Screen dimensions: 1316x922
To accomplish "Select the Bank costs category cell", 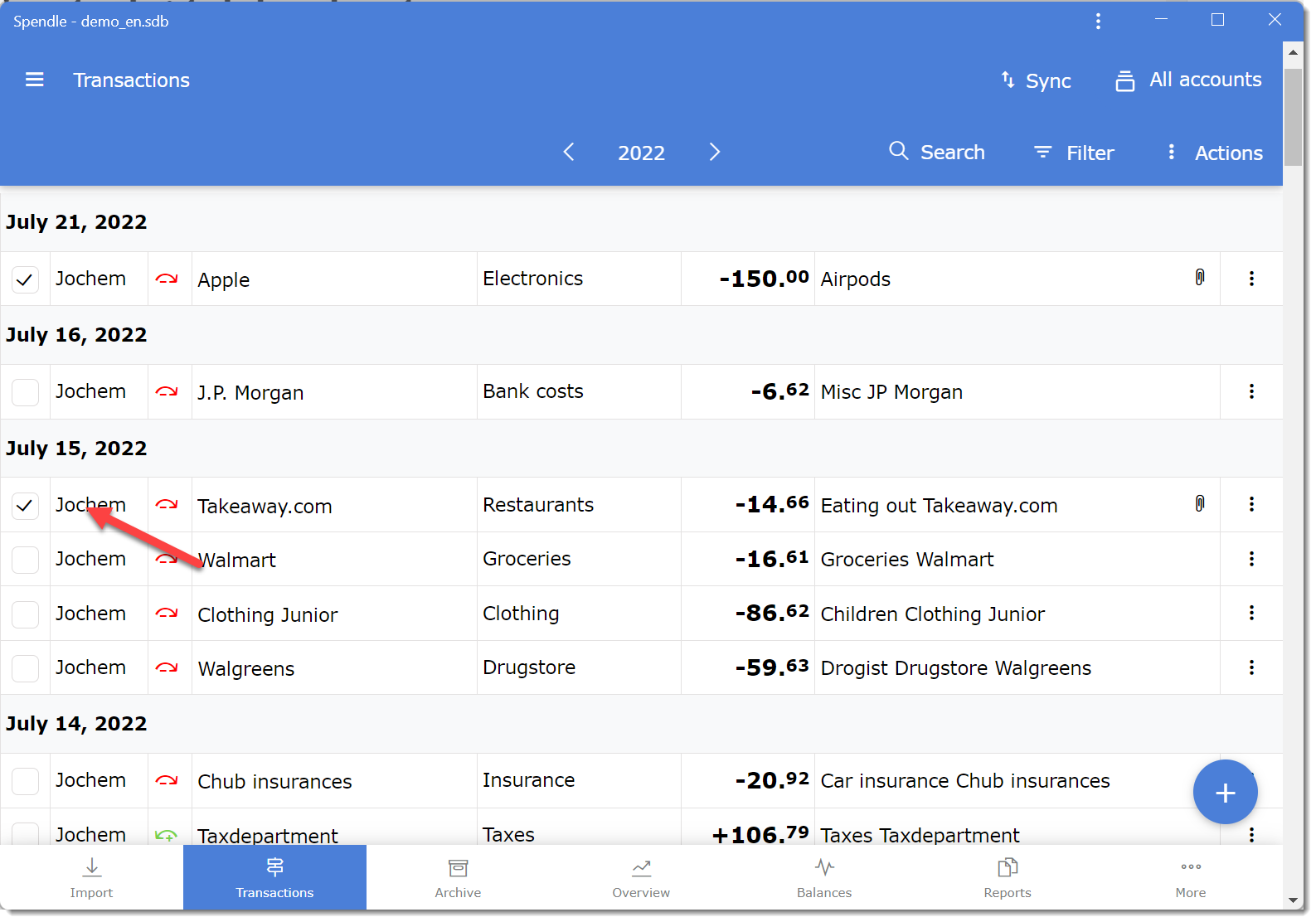I will [x=579, y=391].
